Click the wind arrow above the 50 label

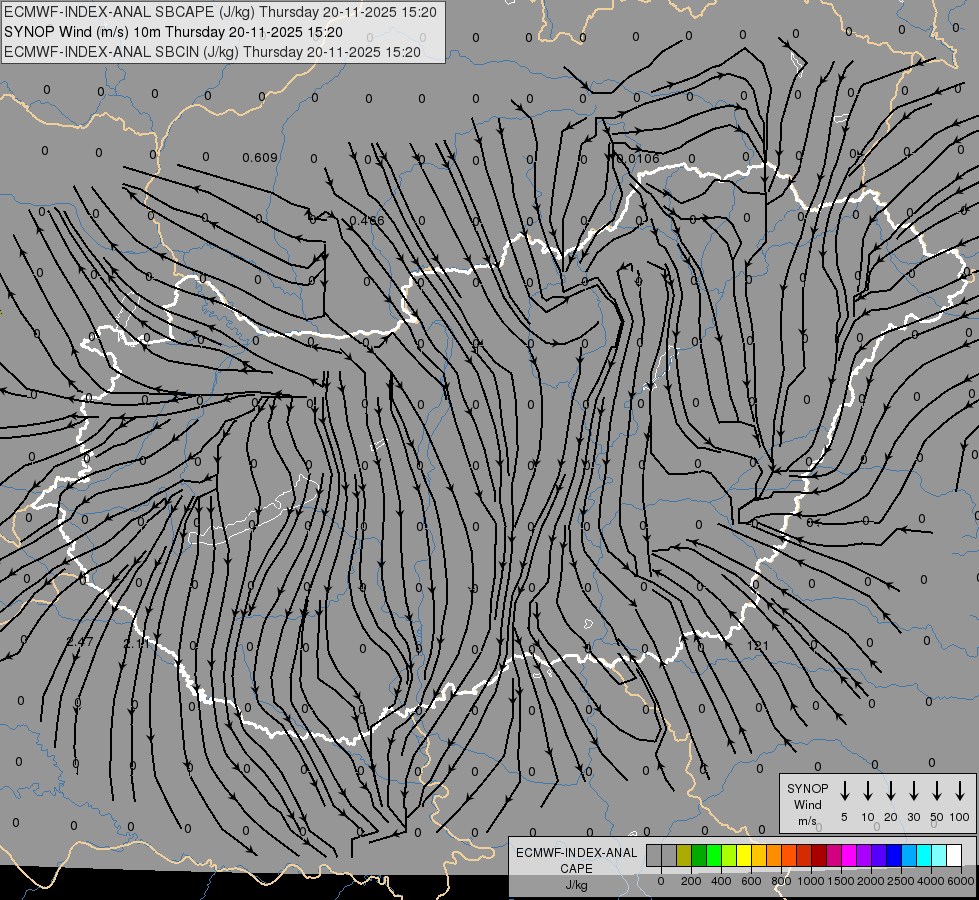937,791
